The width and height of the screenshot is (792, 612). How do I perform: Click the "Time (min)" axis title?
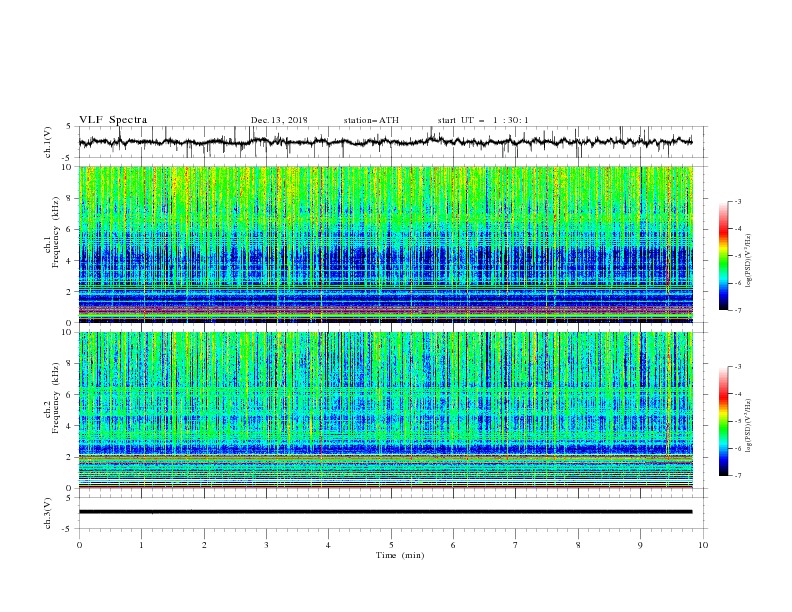click(x=400, y=555)
